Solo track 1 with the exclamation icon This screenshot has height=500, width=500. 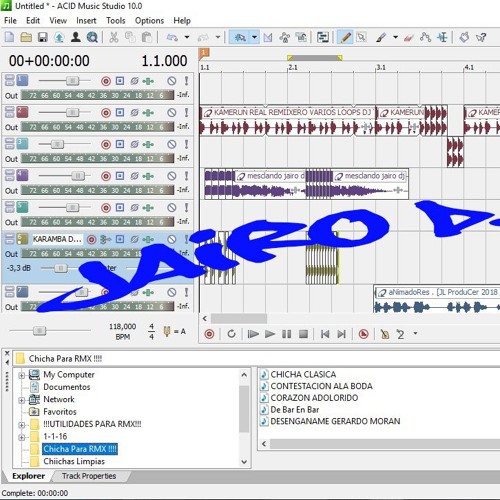pyautogui.click(x=186, y=81)
